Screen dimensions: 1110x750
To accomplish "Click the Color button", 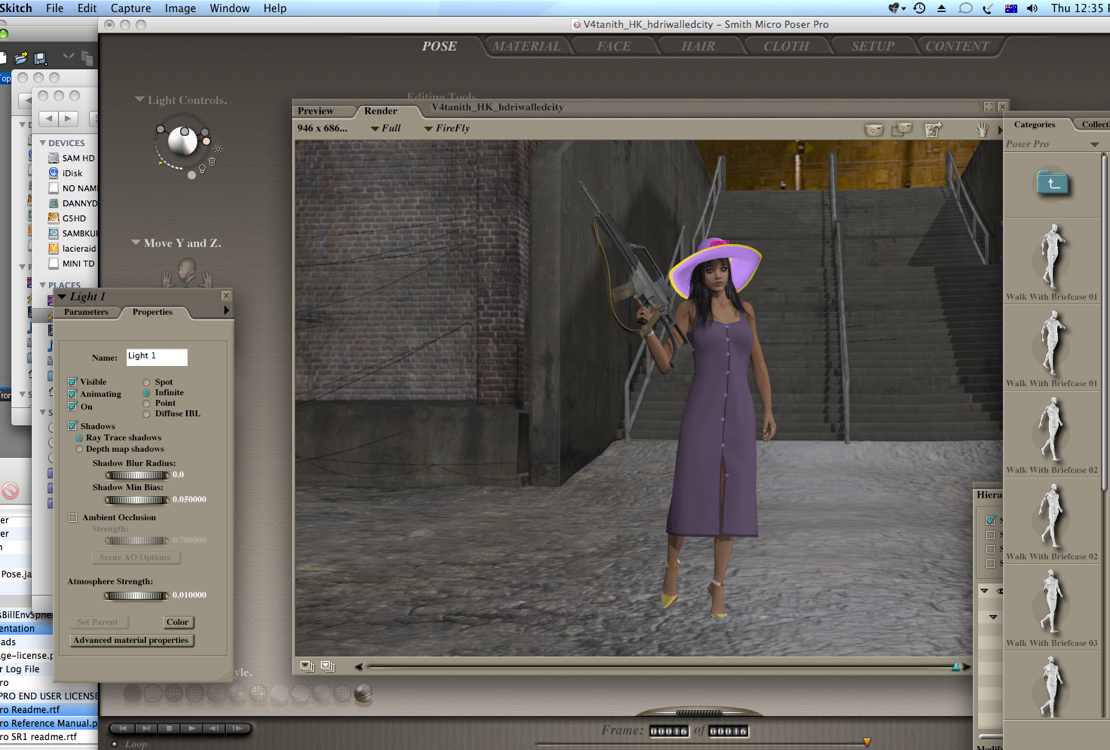I will coord(177,622).
